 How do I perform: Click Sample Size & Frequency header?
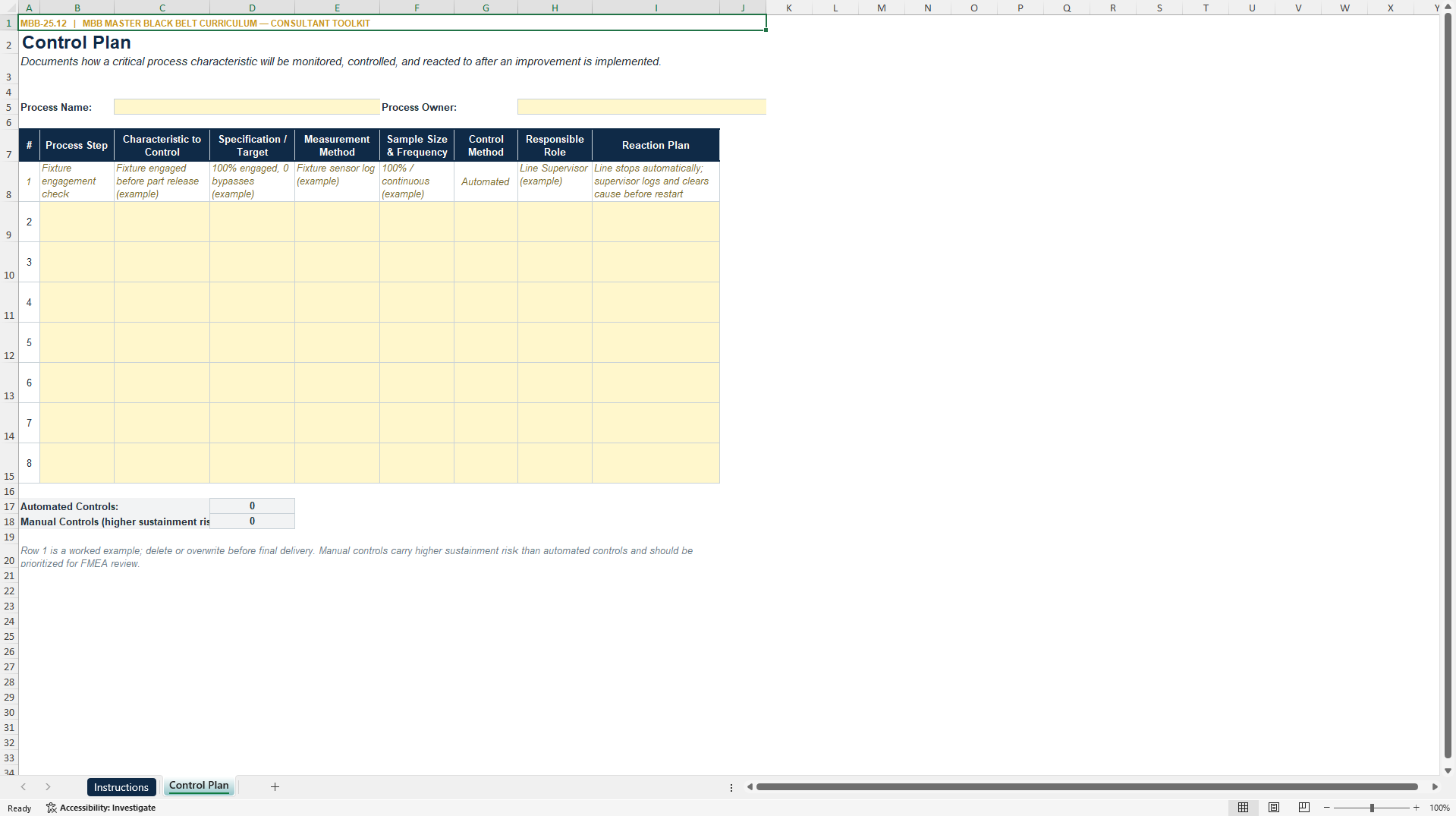[x=417, y=145]
